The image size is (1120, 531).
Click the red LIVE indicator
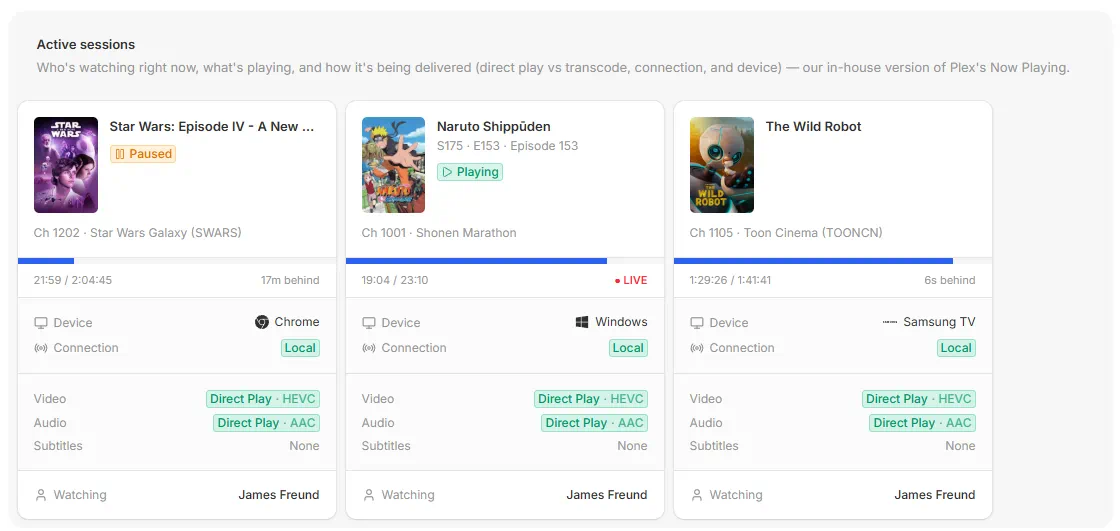point(631,280)
